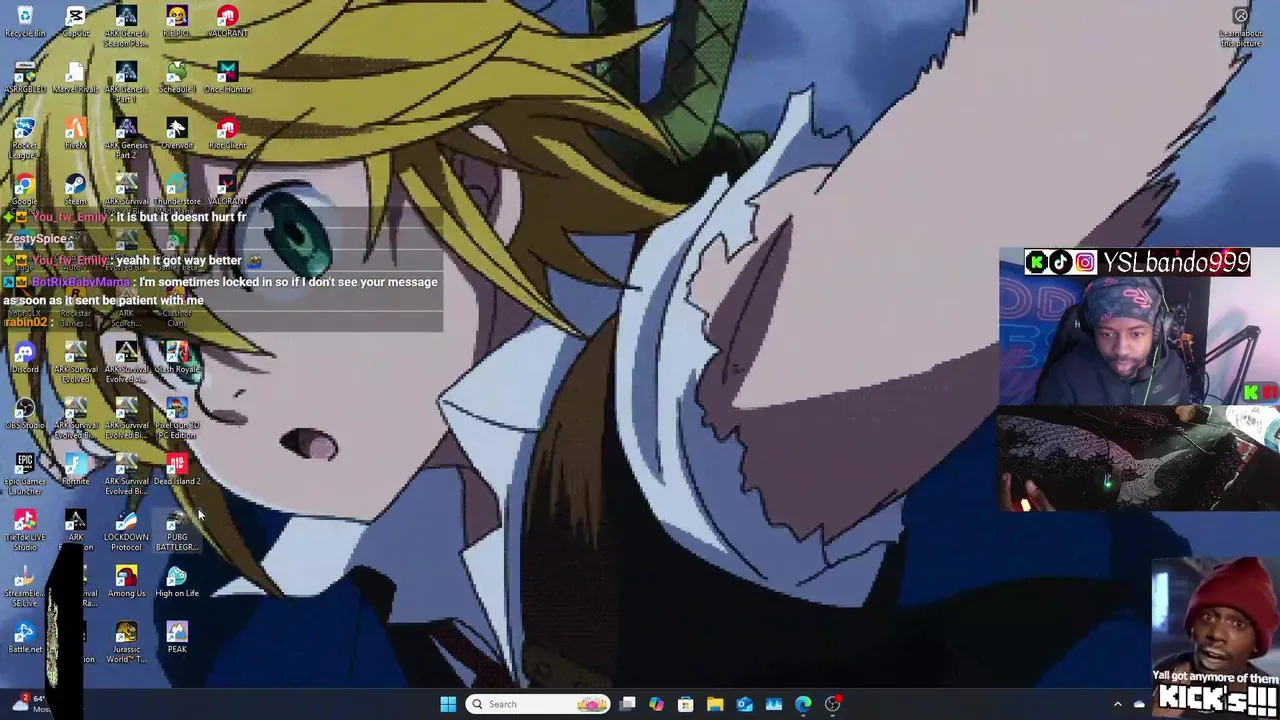
Task: Open the Epic Games Launcher shortcut
Action: [x=25, y=474]
